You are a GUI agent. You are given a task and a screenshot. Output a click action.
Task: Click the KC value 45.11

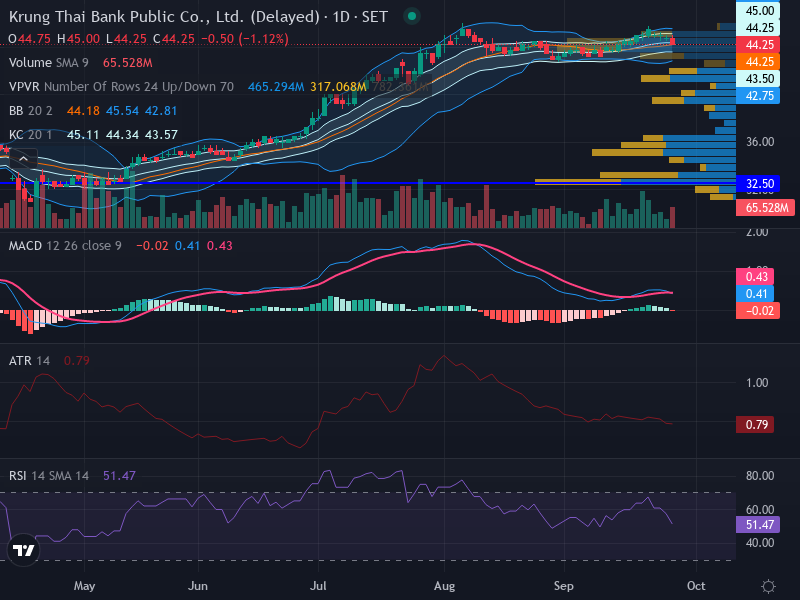click(x=83, y=135)
